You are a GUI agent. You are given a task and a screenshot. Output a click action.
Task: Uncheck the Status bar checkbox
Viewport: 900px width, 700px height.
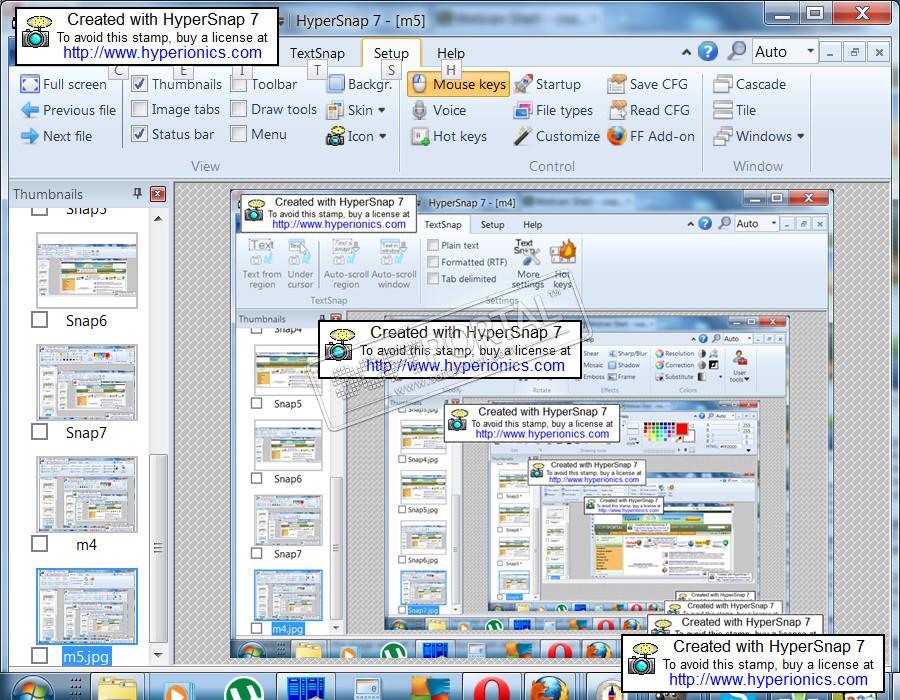point(139,134)
